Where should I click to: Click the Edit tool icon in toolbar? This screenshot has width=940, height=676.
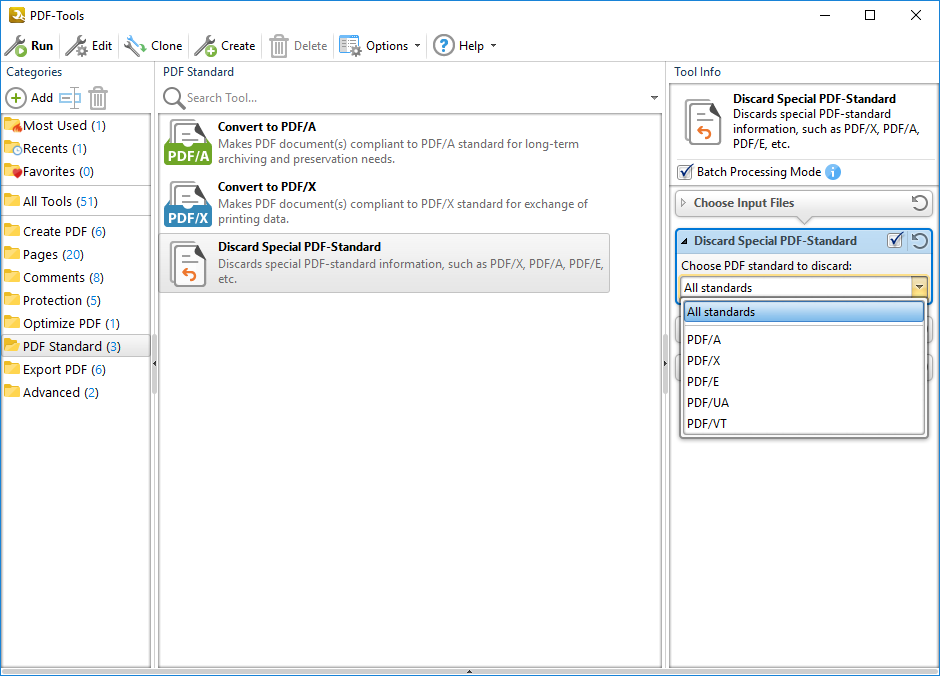click(77, 46)
